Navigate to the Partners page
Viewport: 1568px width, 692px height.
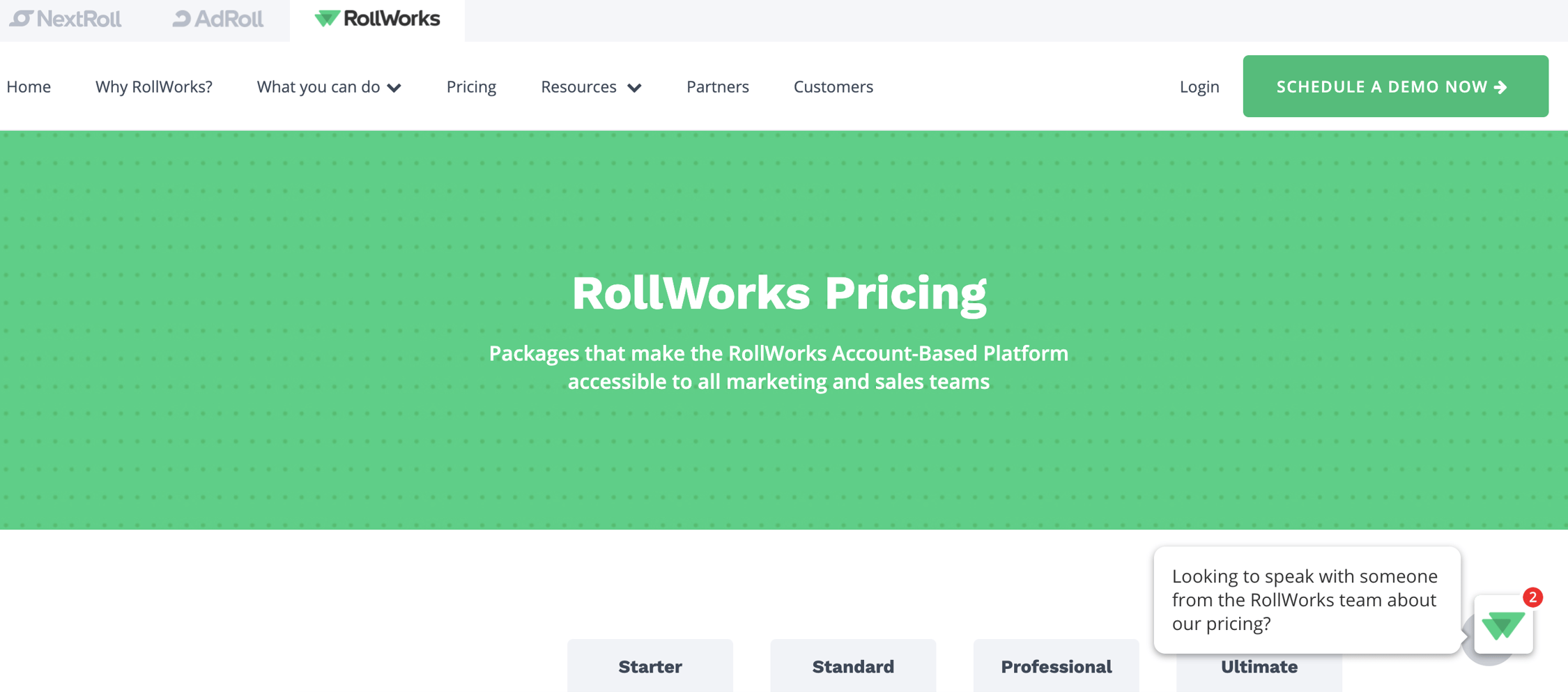point(717,87)
